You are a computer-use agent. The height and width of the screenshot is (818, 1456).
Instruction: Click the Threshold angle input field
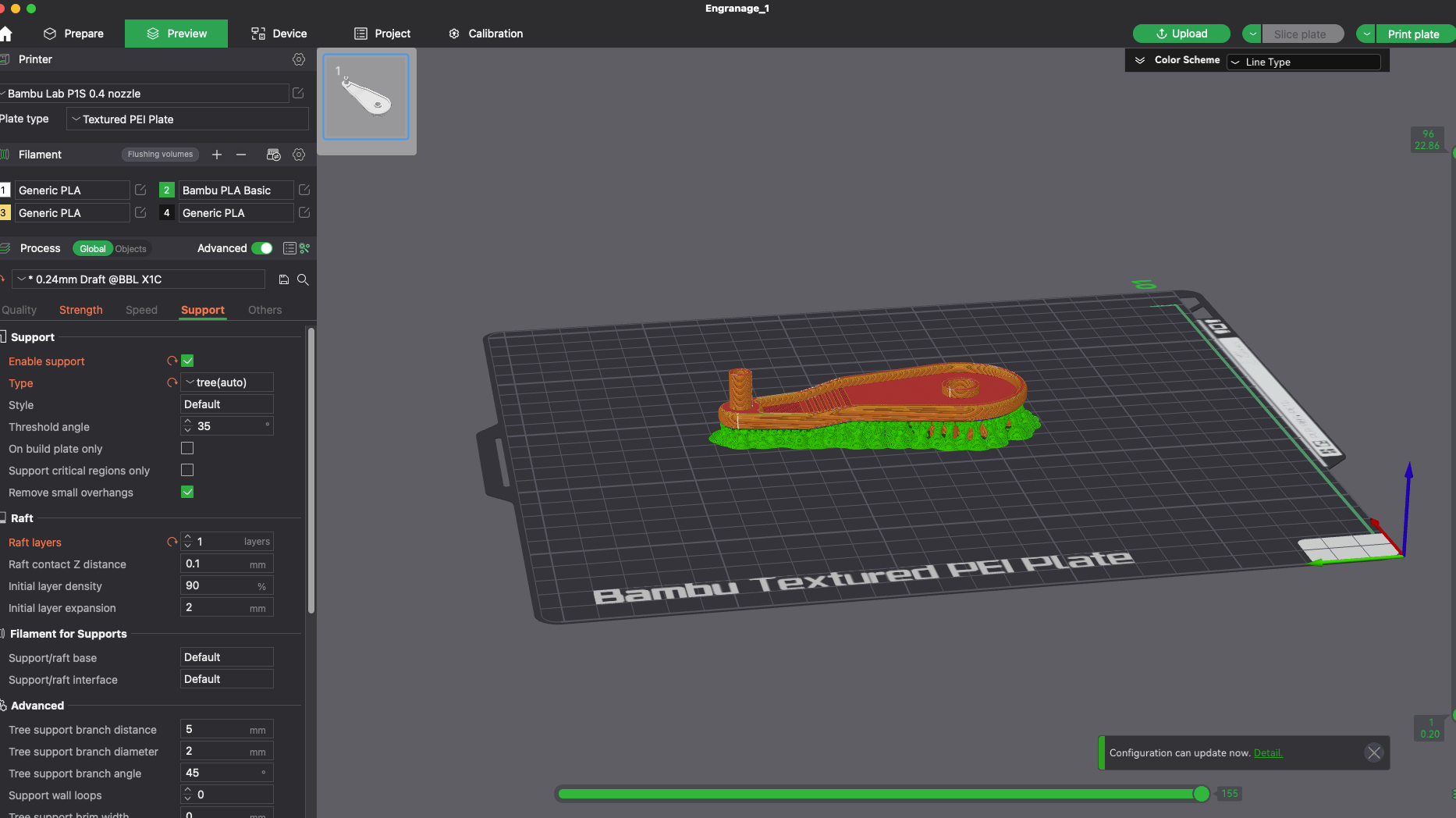click(x=227, y=426)
